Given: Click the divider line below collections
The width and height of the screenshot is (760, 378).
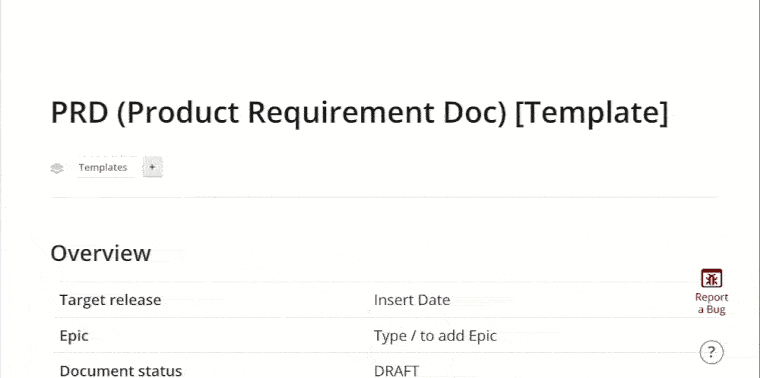Looking at the screenshot, I should coord(384,197).
